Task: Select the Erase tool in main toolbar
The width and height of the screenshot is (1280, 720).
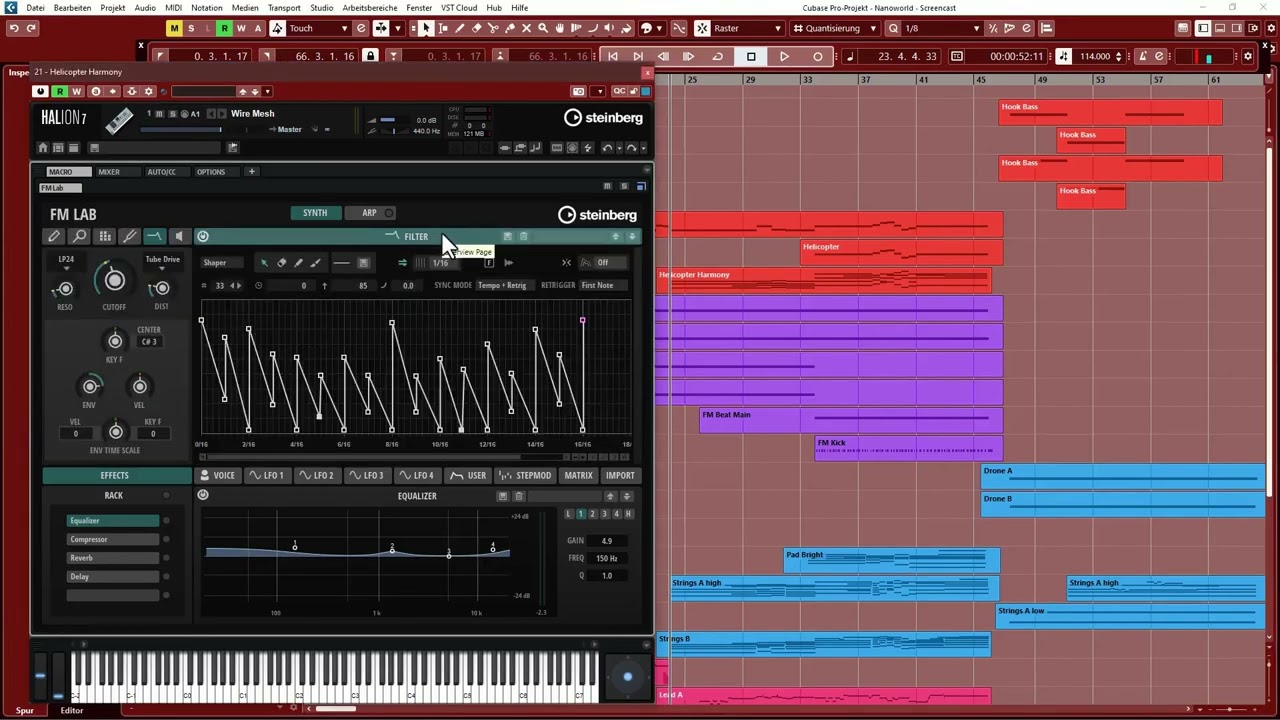Action: [477, 28]
